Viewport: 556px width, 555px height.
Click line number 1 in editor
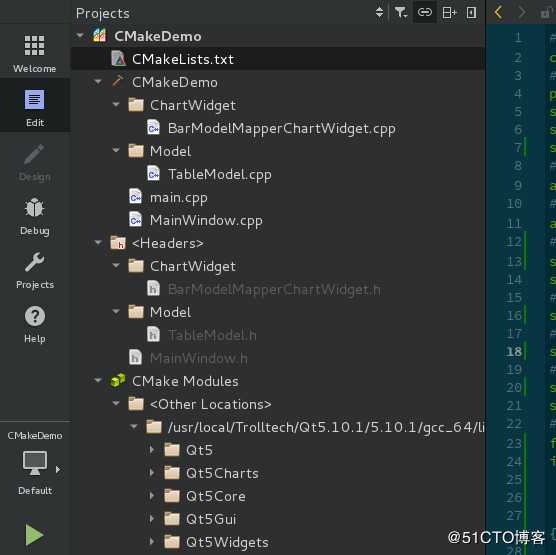coord(518,37)
